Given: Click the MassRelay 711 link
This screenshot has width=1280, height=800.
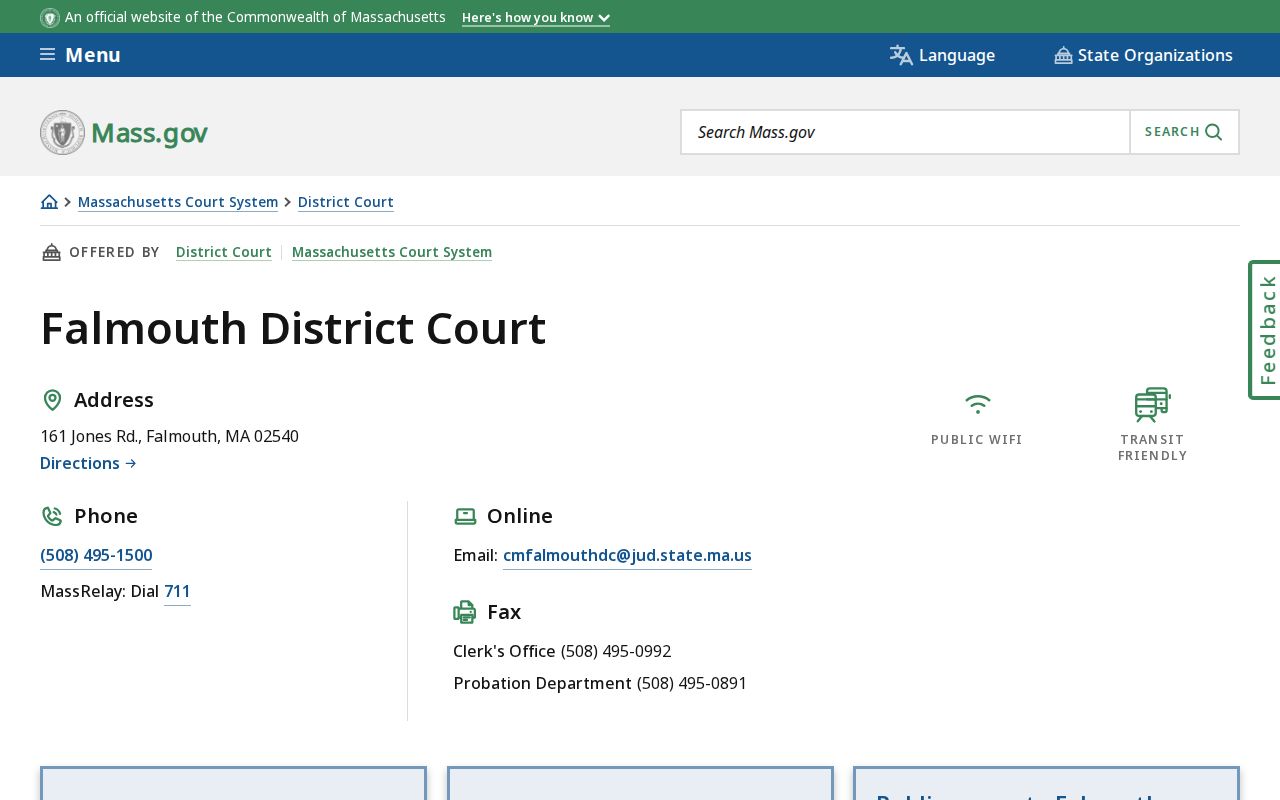Looking at the screenshot, I should pos(177,591).
